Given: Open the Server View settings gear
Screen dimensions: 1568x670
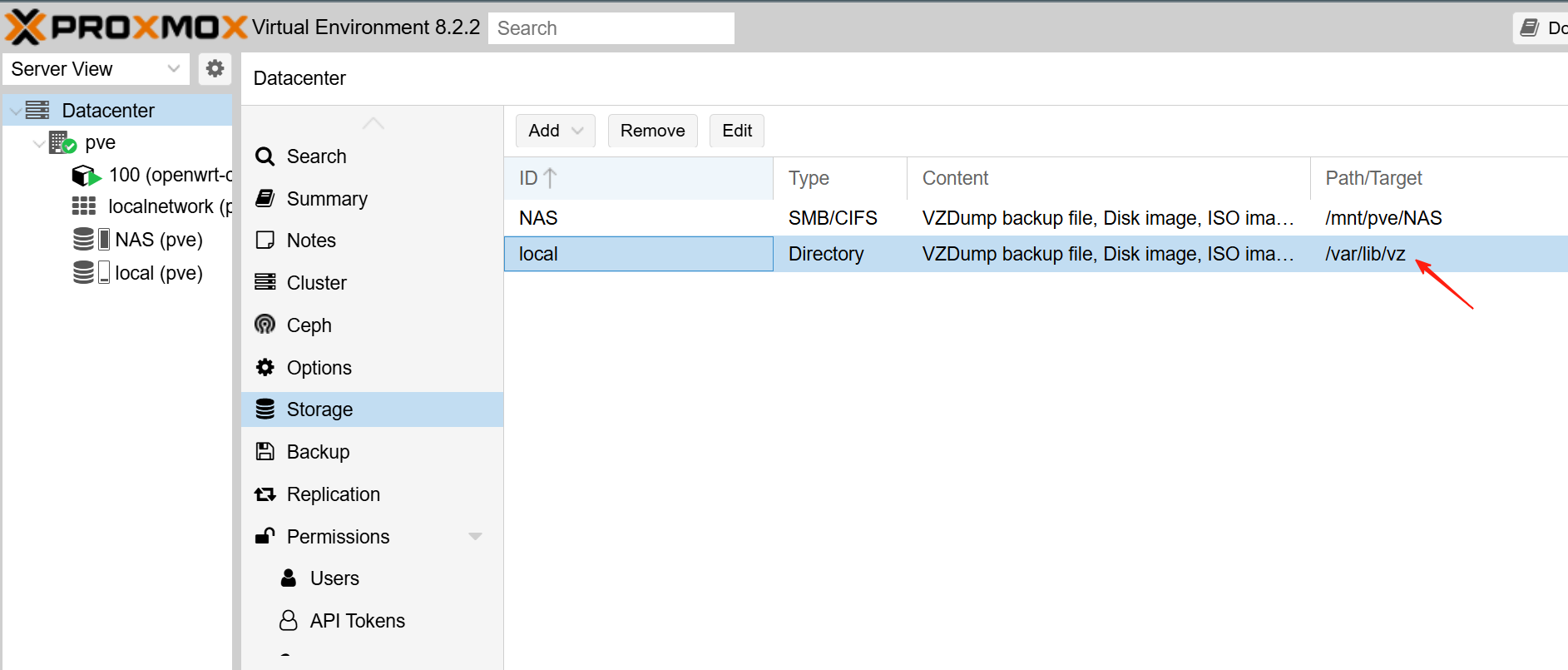Looking at the screenshot, I should pos(215,68).
